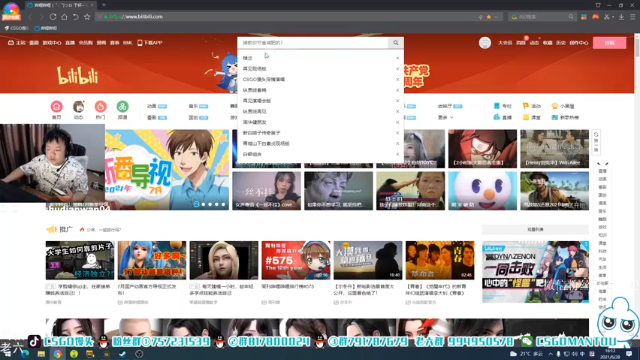Select the CSGO search history suggestion

264,79
